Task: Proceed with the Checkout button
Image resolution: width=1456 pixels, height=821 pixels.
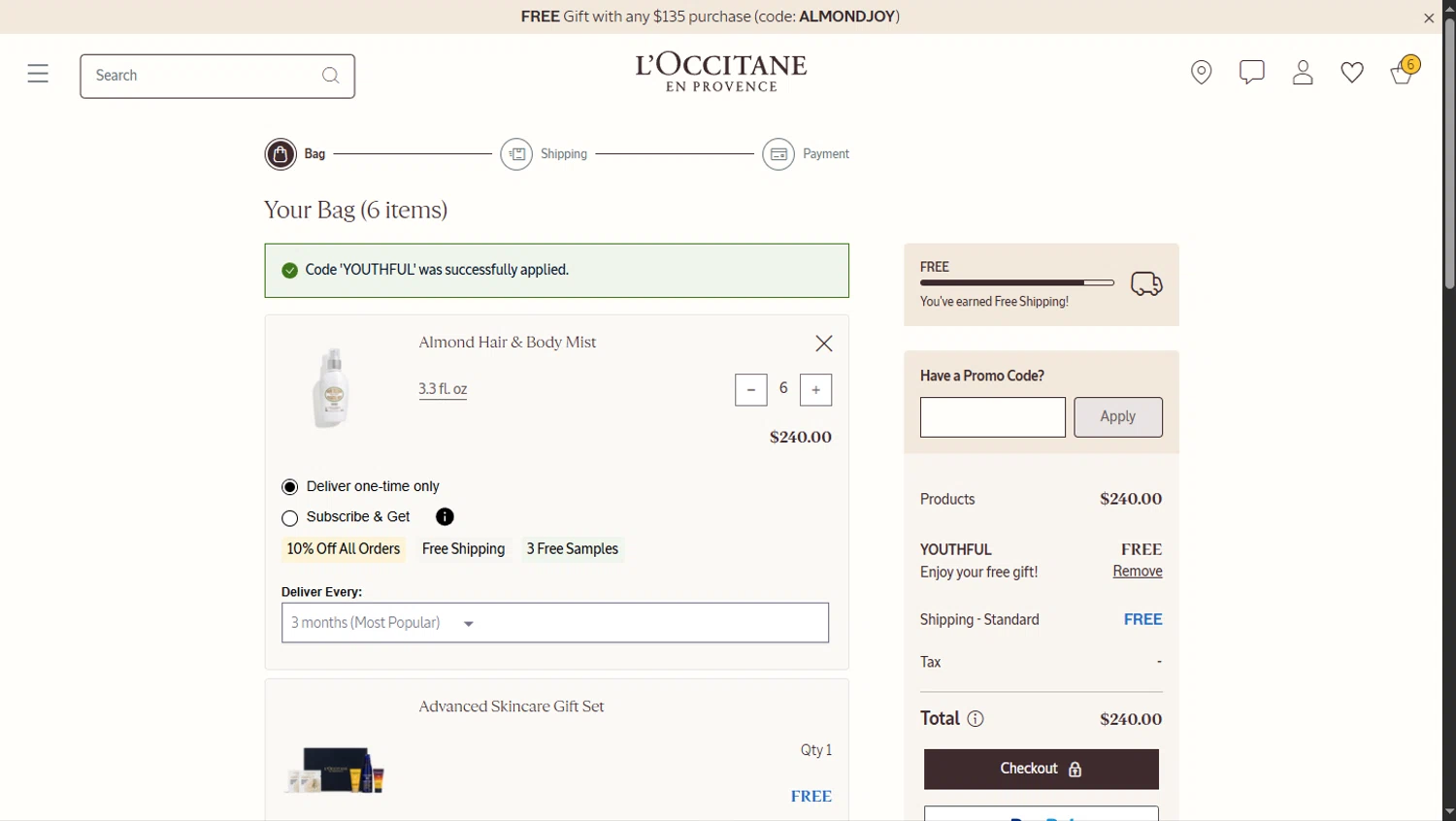Action: coord(1042,770)
